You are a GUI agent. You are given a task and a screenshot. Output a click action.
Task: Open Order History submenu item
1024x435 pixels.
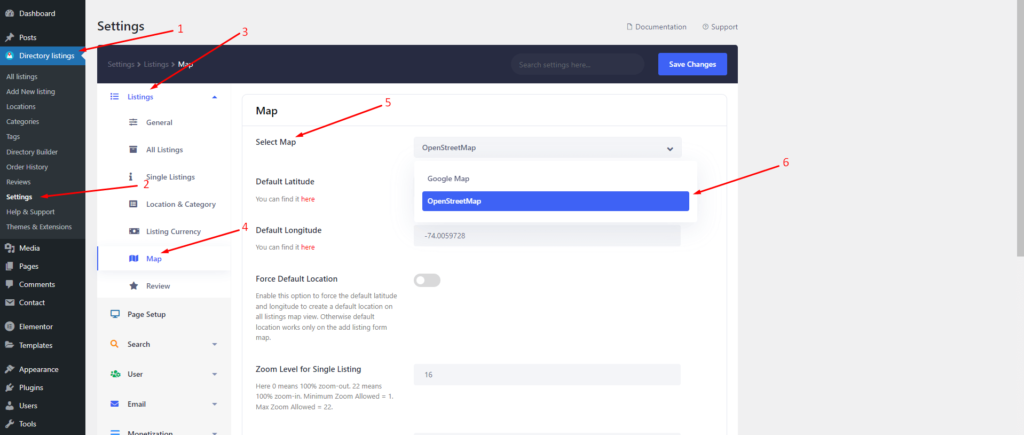[x=27, y=167]
